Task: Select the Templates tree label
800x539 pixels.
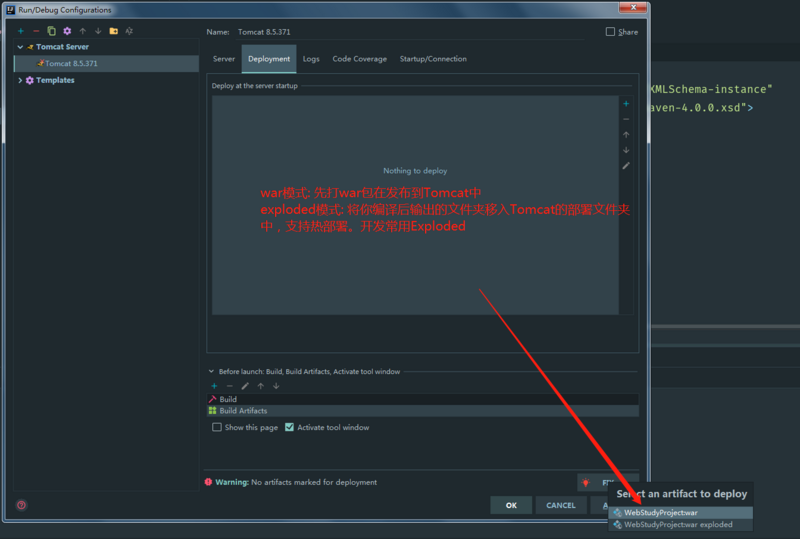Action: pos(55,80)
